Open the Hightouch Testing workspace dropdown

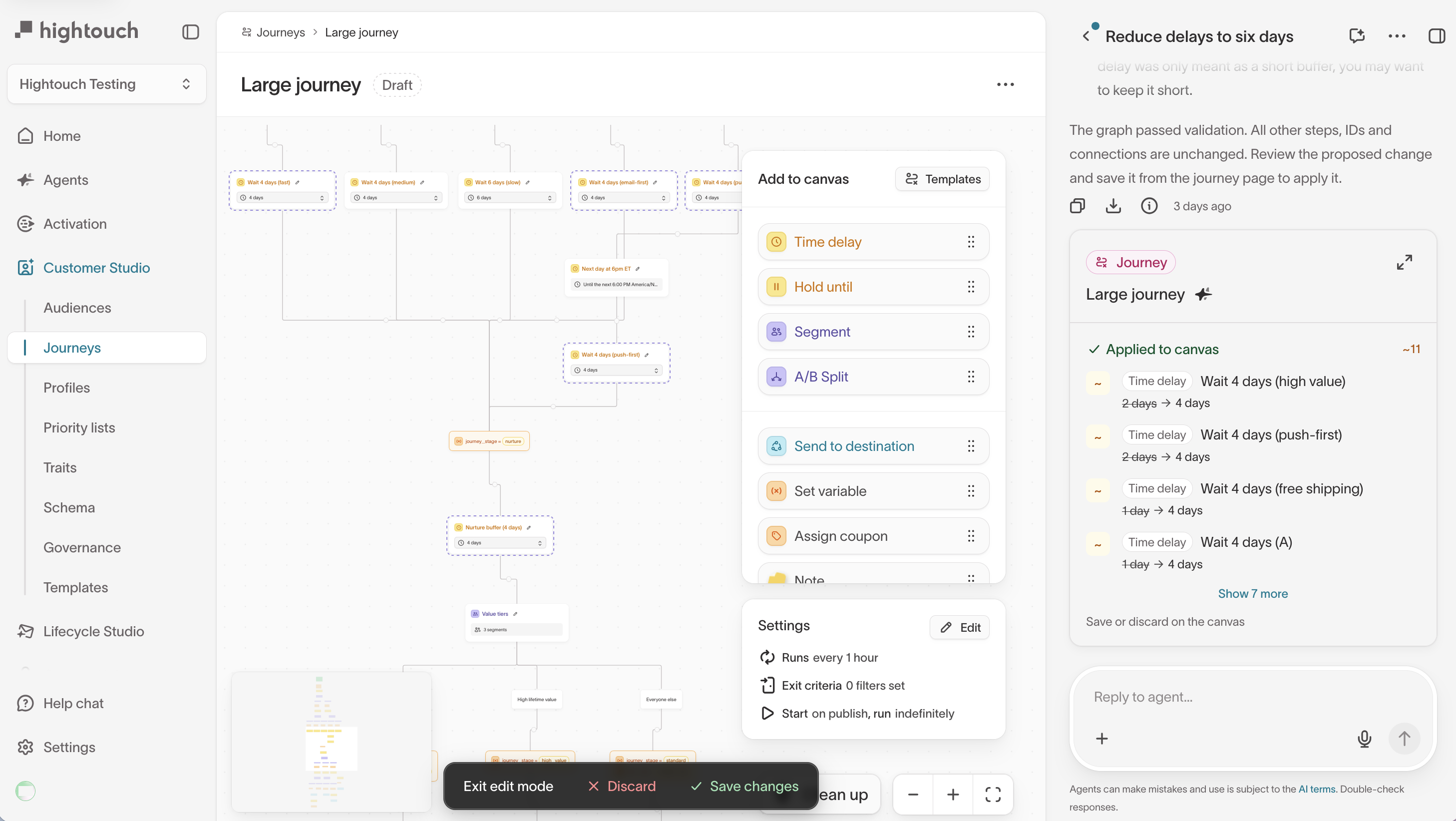point(107,84)
